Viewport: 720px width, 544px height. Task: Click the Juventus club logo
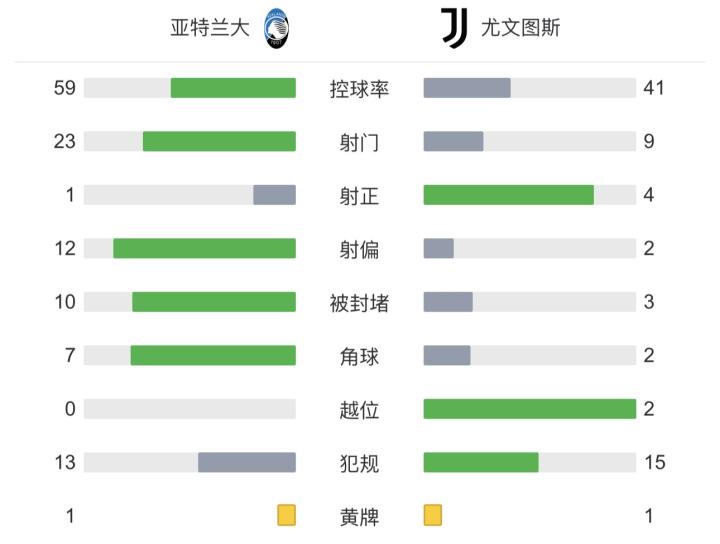[453, 29]
